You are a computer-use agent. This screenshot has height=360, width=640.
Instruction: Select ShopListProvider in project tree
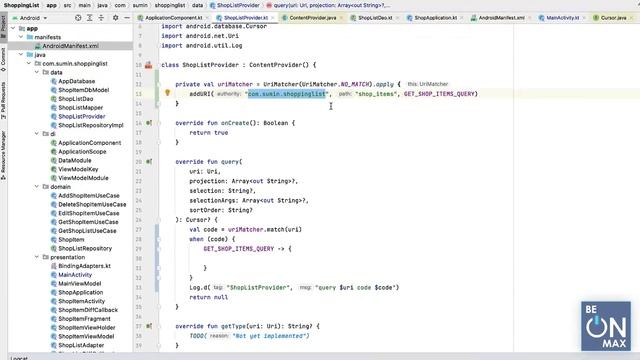pos(82,116)
